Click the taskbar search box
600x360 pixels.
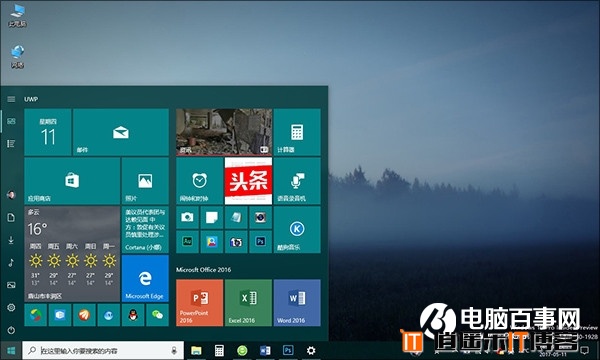(x=103, y=350)
